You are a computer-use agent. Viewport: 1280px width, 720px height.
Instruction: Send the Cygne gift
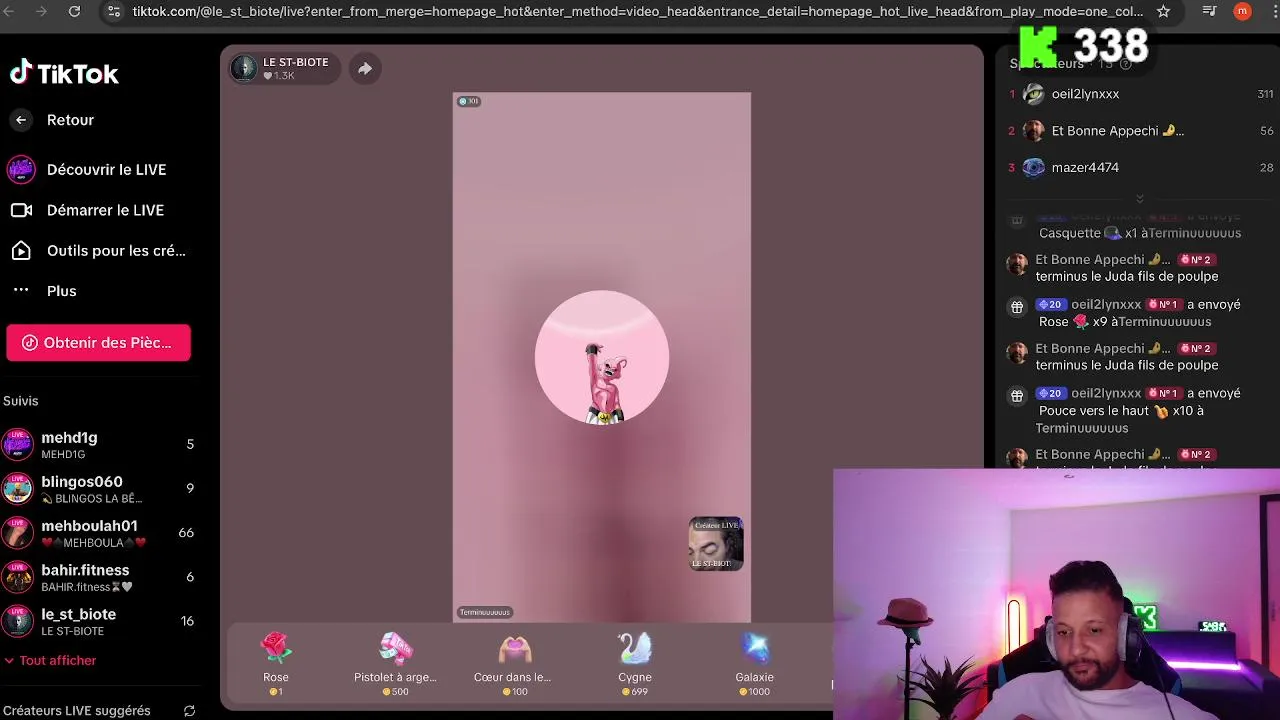635,664
